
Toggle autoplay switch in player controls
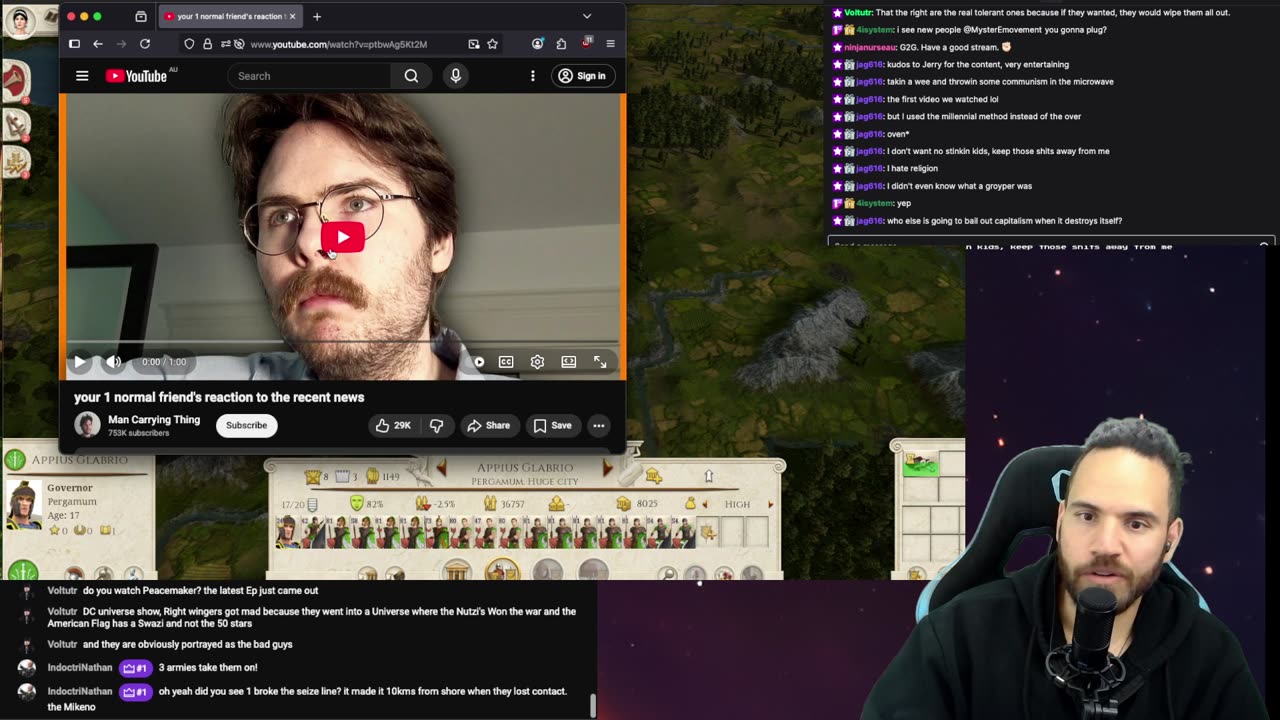[478, 362]
